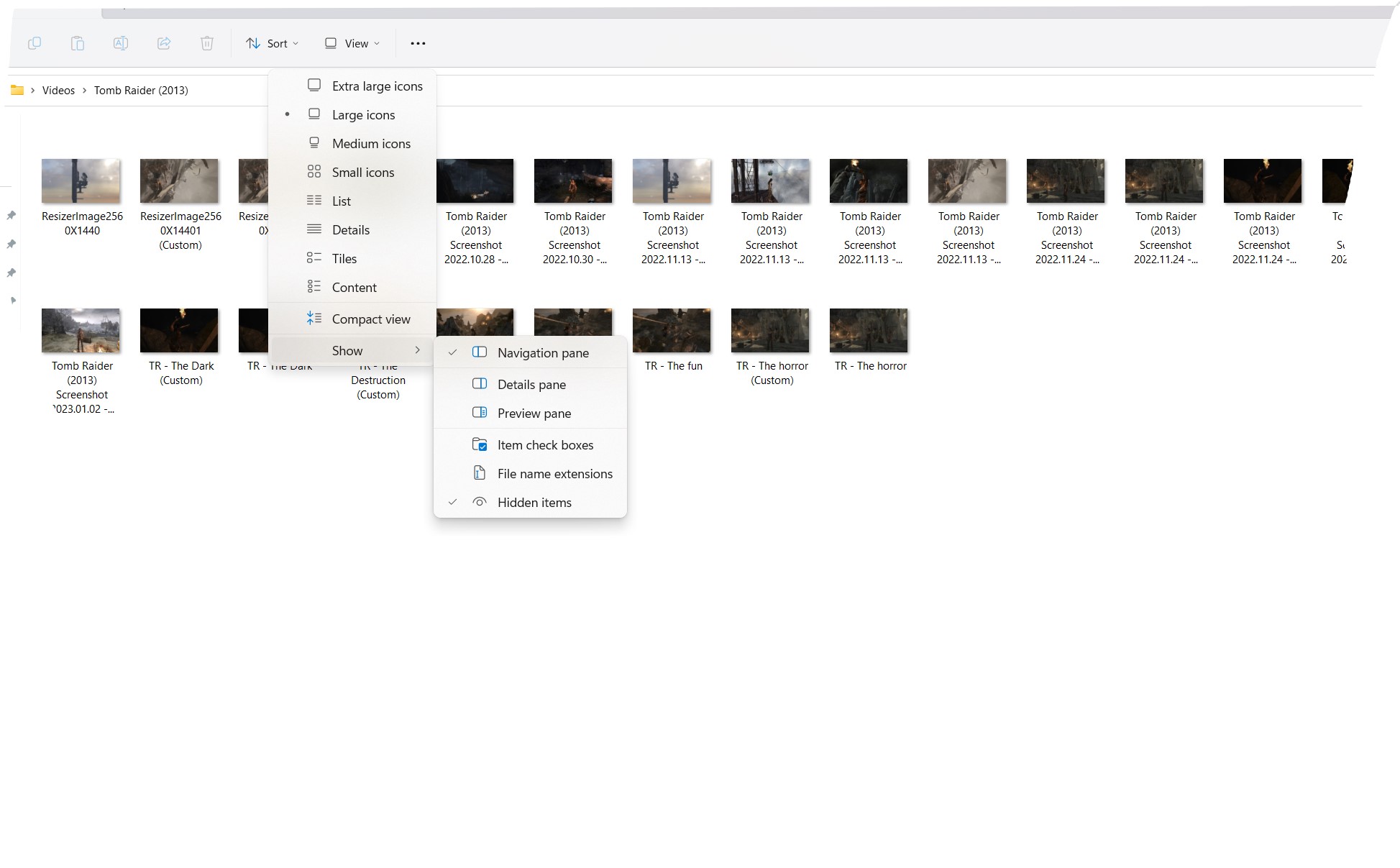
Task: Click the middle pin icon in the left pane
Action: [x=12, y=244]
